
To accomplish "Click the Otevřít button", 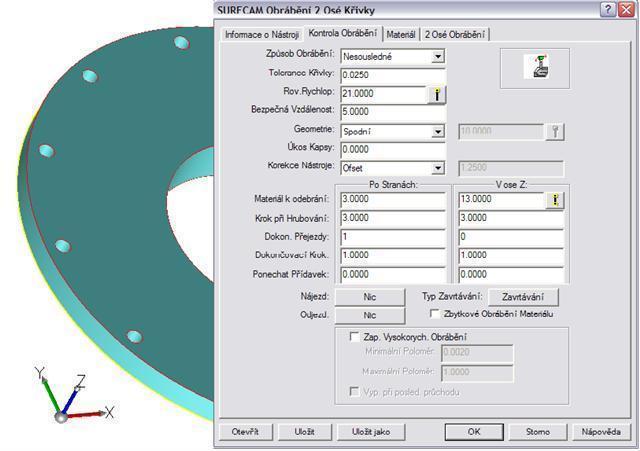I will coord(245,432).
